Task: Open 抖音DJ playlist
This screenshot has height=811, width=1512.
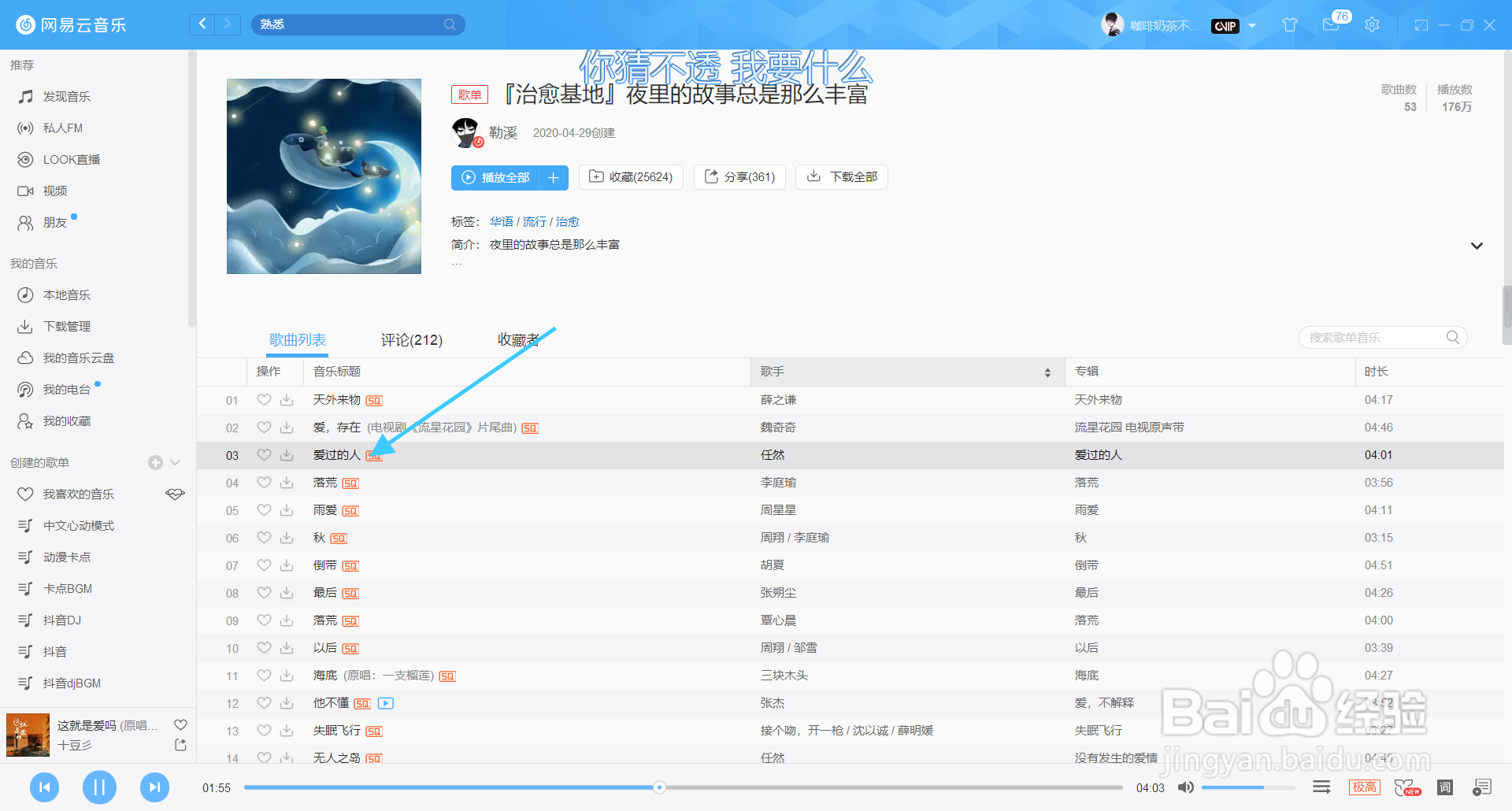Action: click(x=62, y=620)
